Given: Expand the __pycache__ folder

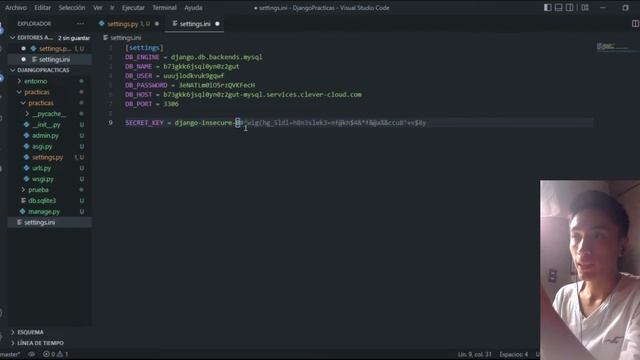Looking at the screenshot, I should (x=50, y=114).
